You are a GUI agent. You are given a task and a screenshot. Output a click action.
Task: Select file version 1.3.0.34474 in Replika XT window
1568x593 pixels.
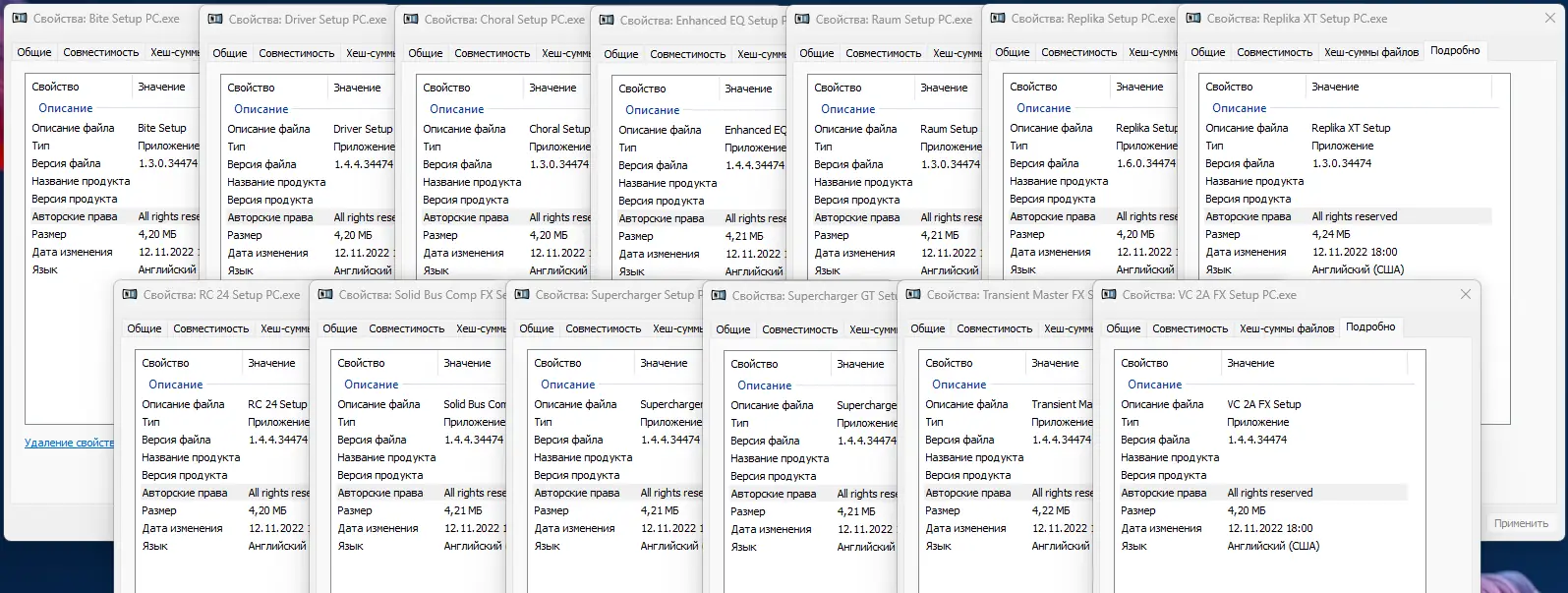point(1341,163)
